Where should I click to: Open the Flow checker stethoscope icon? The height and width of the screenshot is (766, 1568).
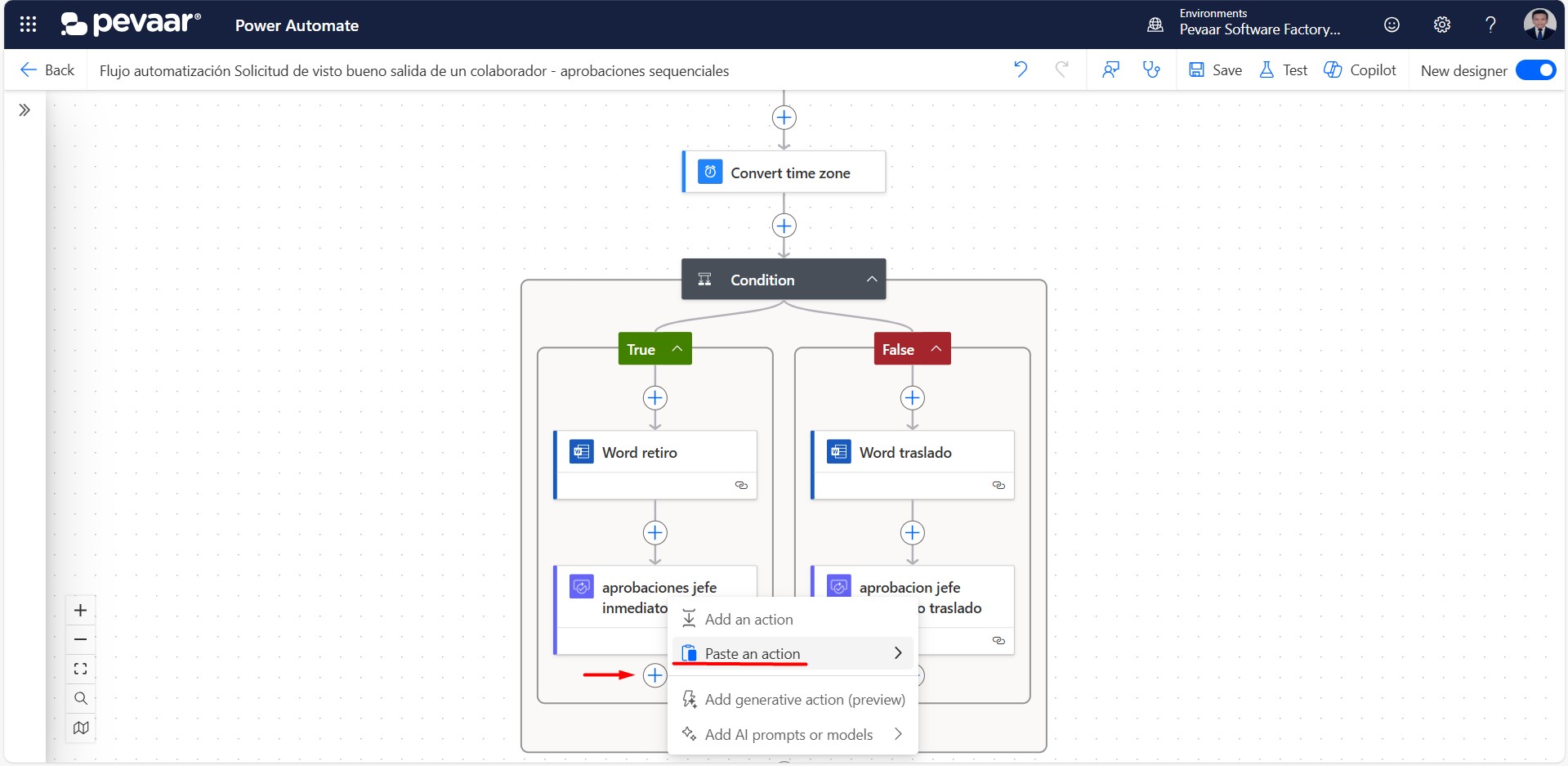[1151, 69]
